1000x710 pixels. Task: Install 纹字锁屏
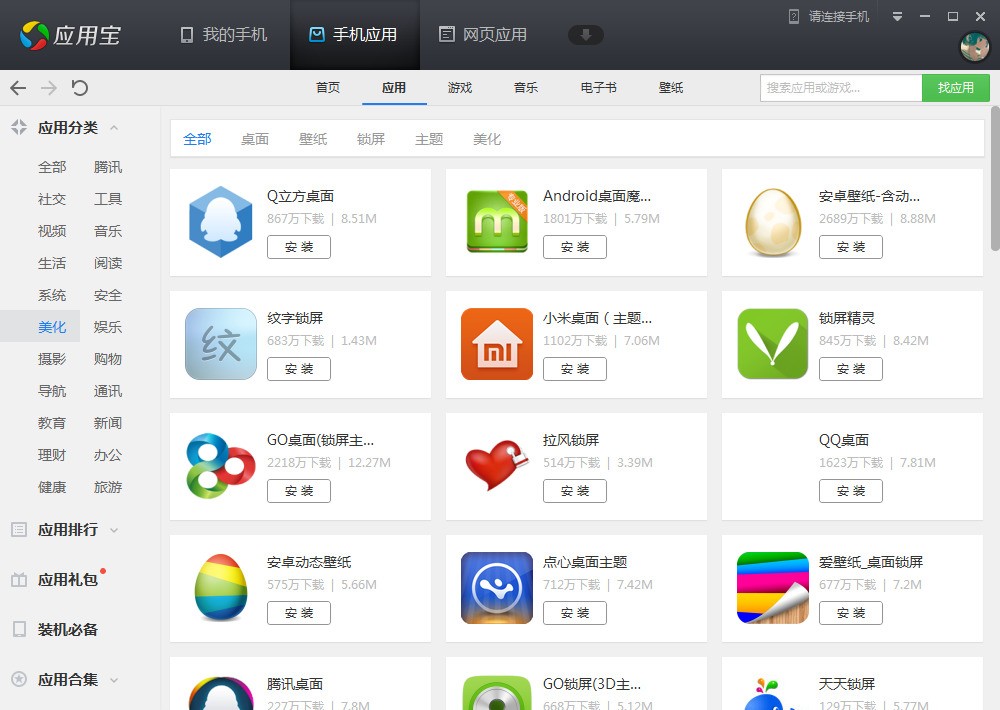point(299,369)
